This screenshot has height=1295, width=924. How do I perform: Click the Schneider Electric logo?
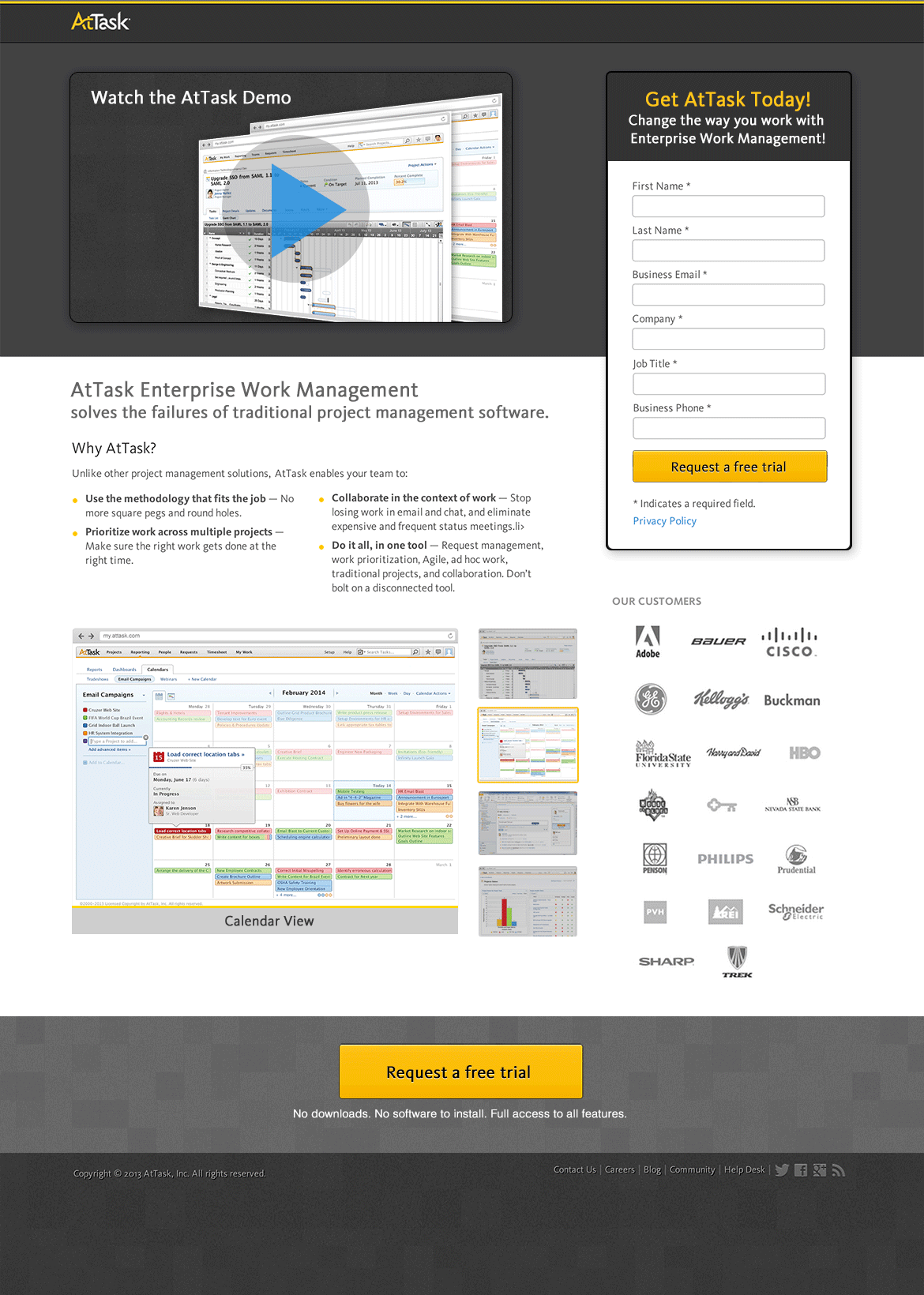point(796,911)
